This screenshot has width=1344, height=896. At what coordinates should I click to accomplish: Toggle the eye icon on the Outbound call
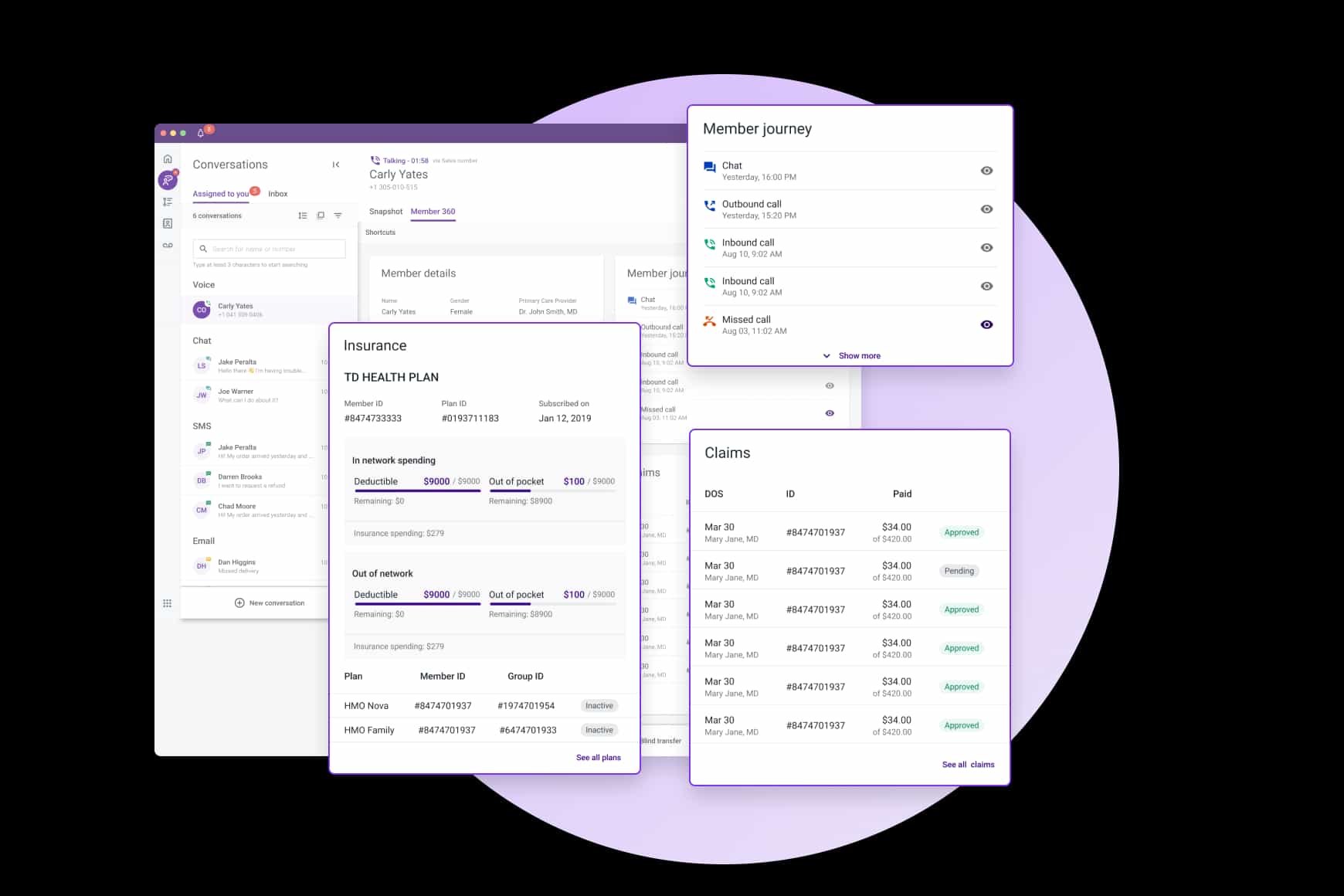tap(986, 209)
